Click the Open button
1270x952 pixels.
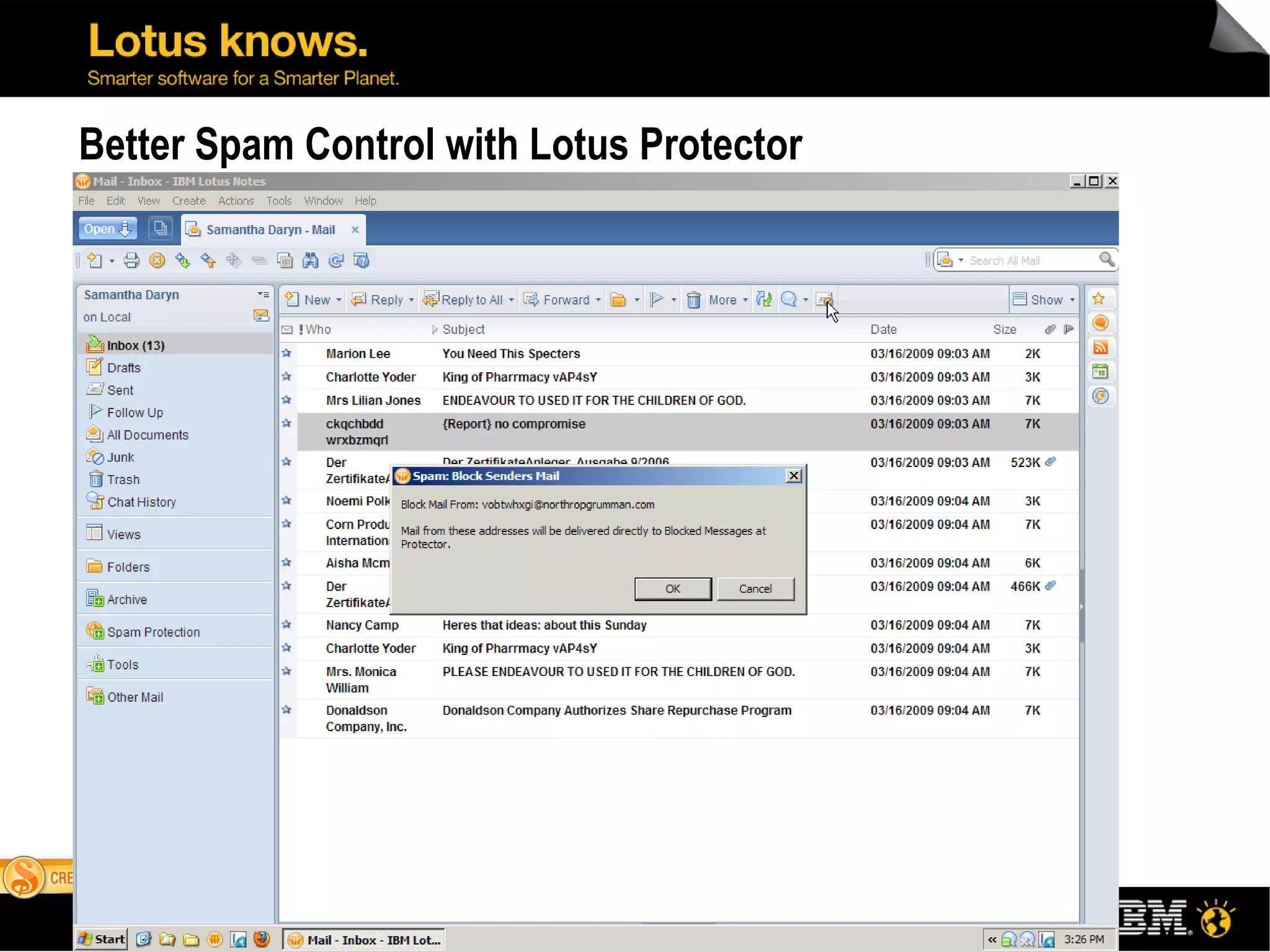107,229
